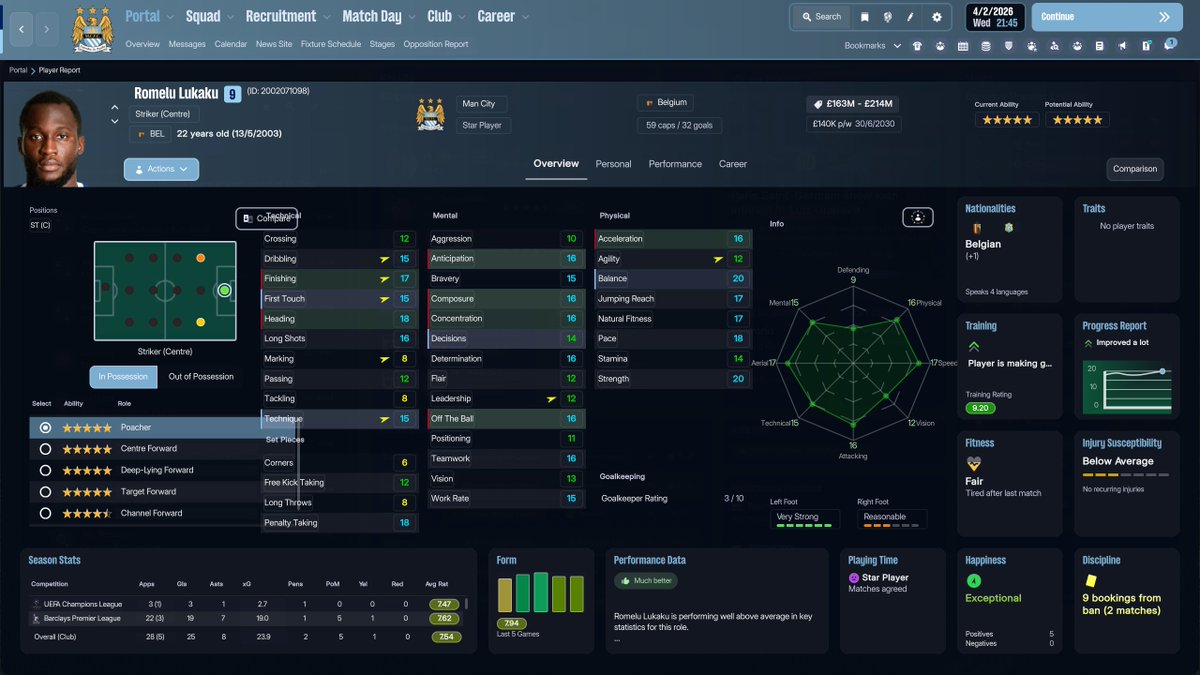Screen dimensions: 1200x675
Task: Open the Club menu dropdown
Action: click(447, 17)
